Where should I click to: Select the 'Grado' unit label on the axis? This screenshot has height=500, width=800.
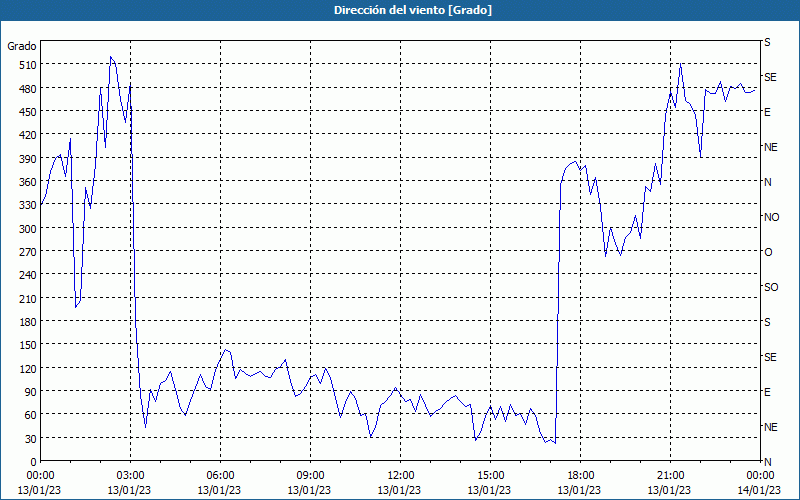click(x=22, y=46)
